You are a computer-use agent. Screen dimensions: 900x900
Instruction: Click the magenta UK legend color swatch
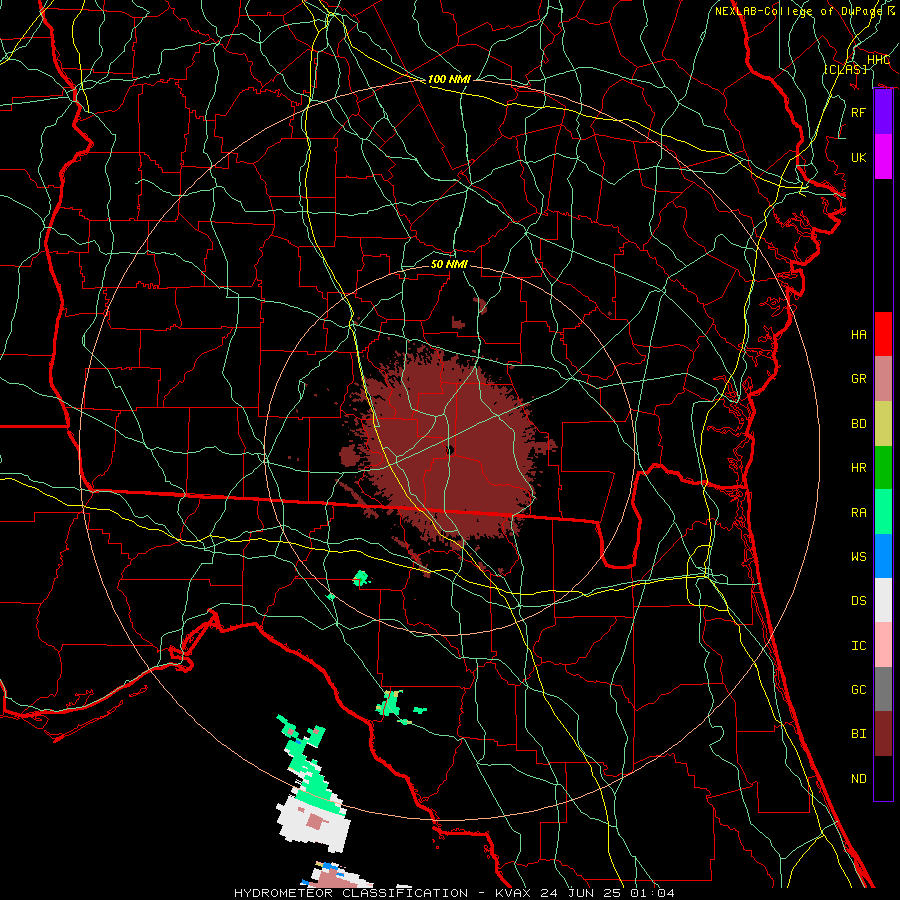point(883,157)
